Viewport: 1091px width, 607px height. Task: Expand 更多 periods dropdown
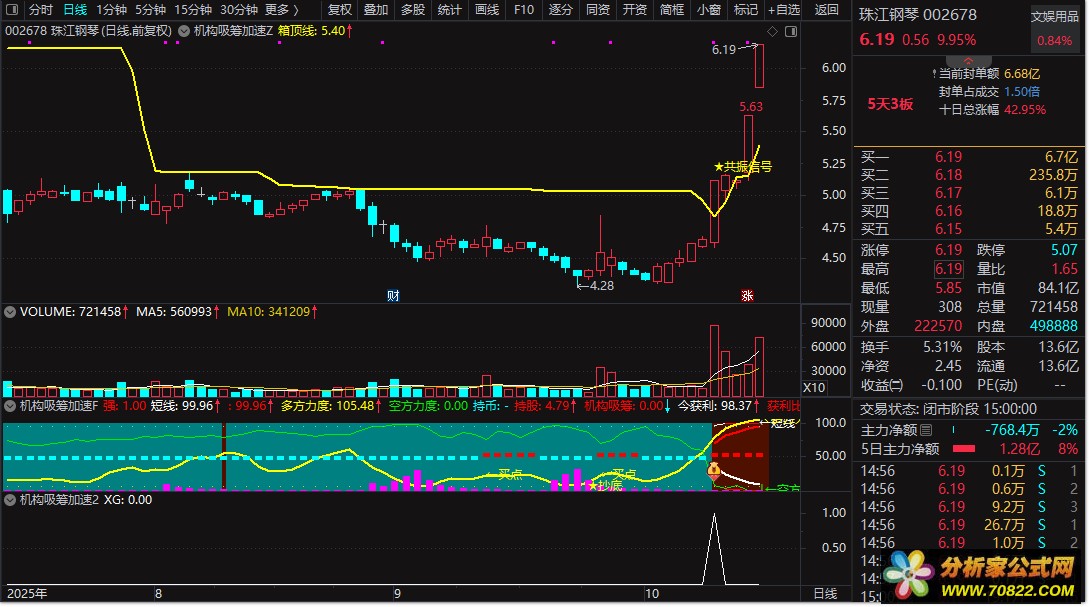[x=282, y=10]
